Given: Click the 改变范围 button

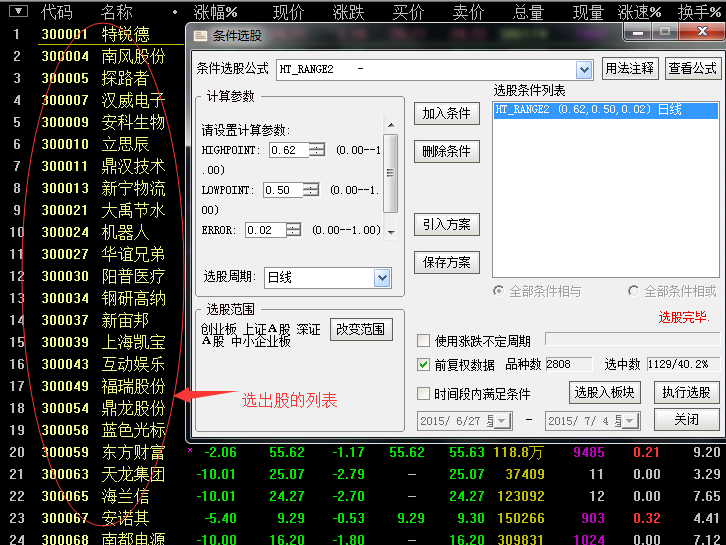Looking at the screenshot, I should 361,329.
